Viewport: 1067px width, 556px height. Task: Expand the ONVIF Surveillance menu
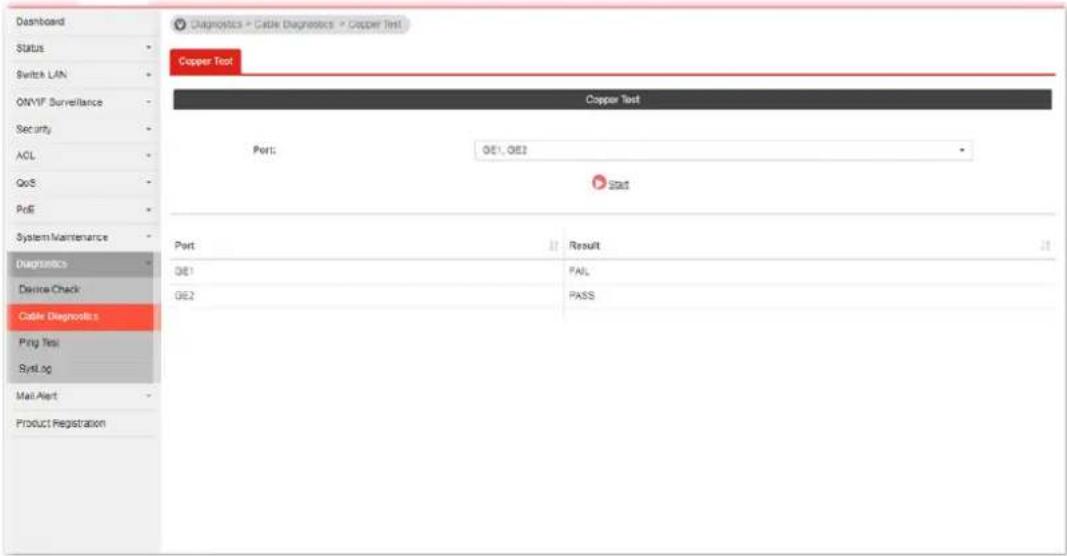(x=82, y=102)
